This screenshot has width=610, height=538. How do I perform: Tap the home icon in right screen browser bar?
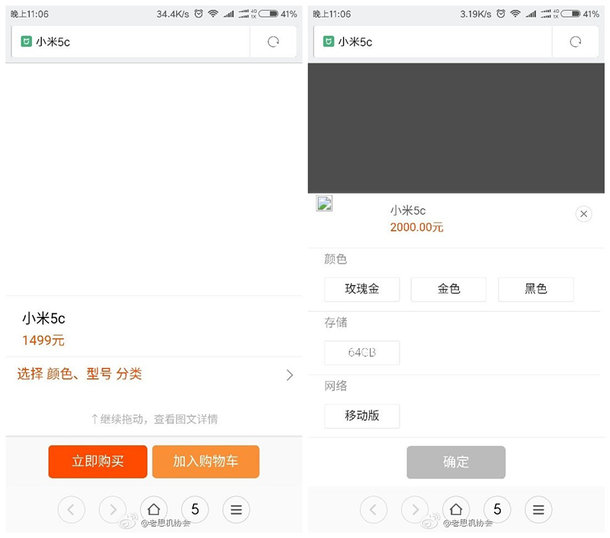(x=456, y=509)
